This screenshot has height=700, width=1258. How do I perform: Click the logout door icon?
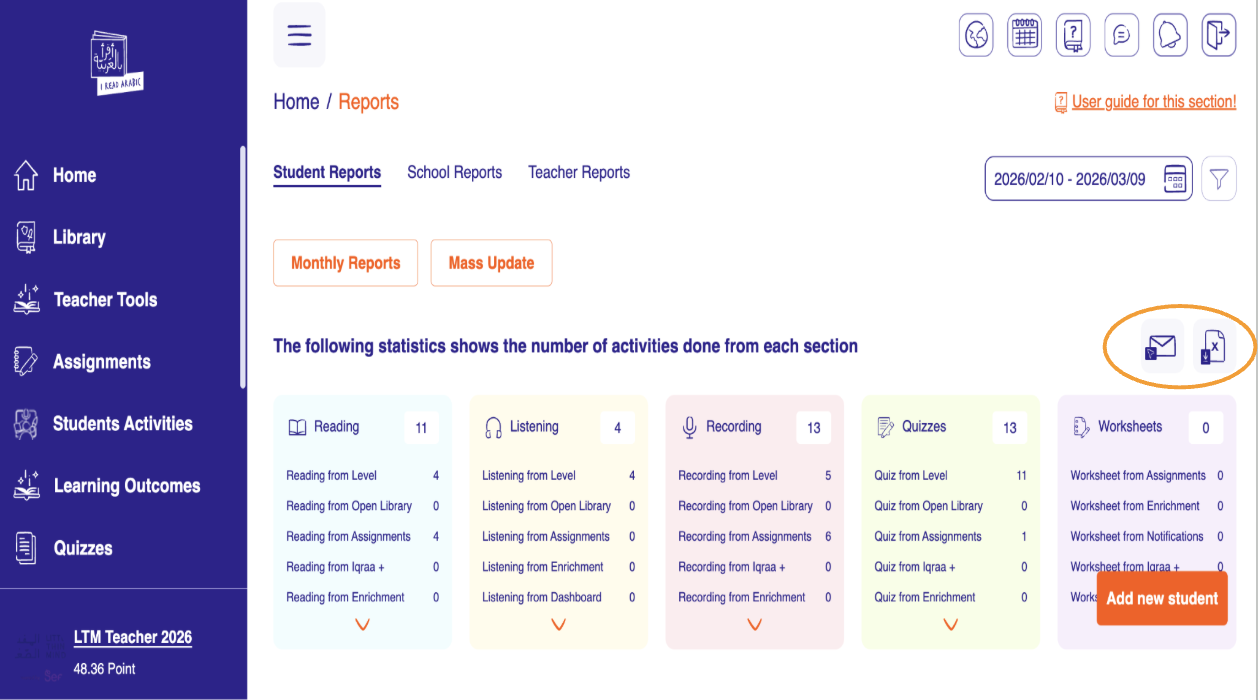[1217, 35]
